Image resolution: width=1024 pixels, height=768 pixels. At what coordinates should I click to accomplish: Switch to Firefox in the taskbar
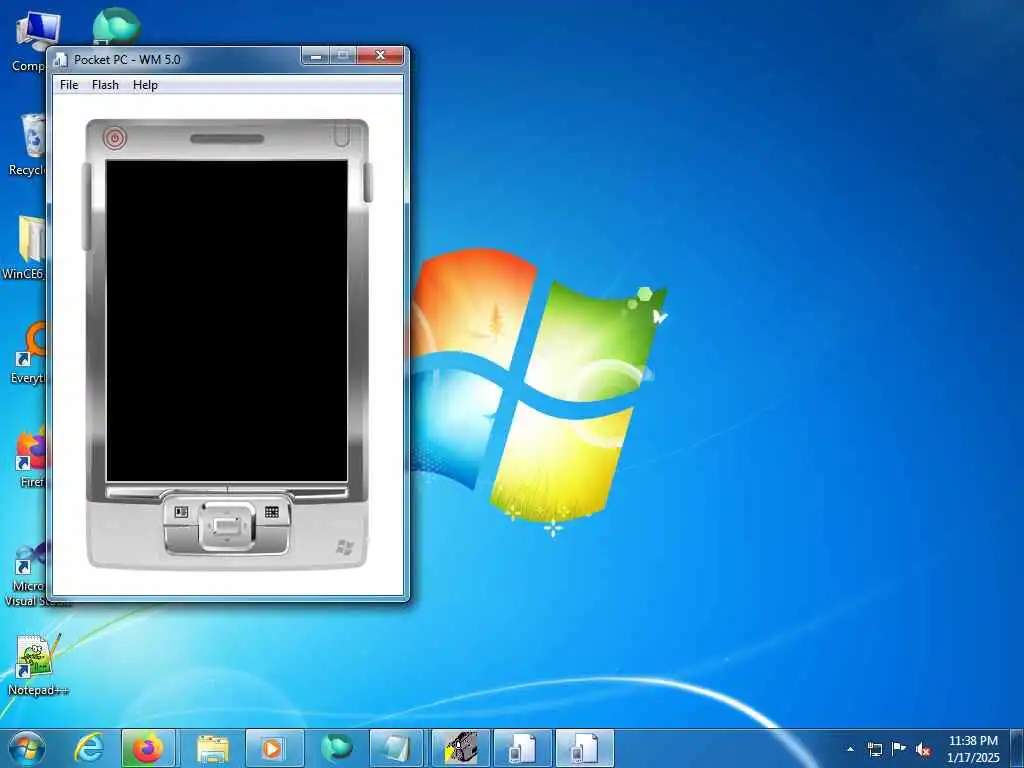click(x=148, y=748)
